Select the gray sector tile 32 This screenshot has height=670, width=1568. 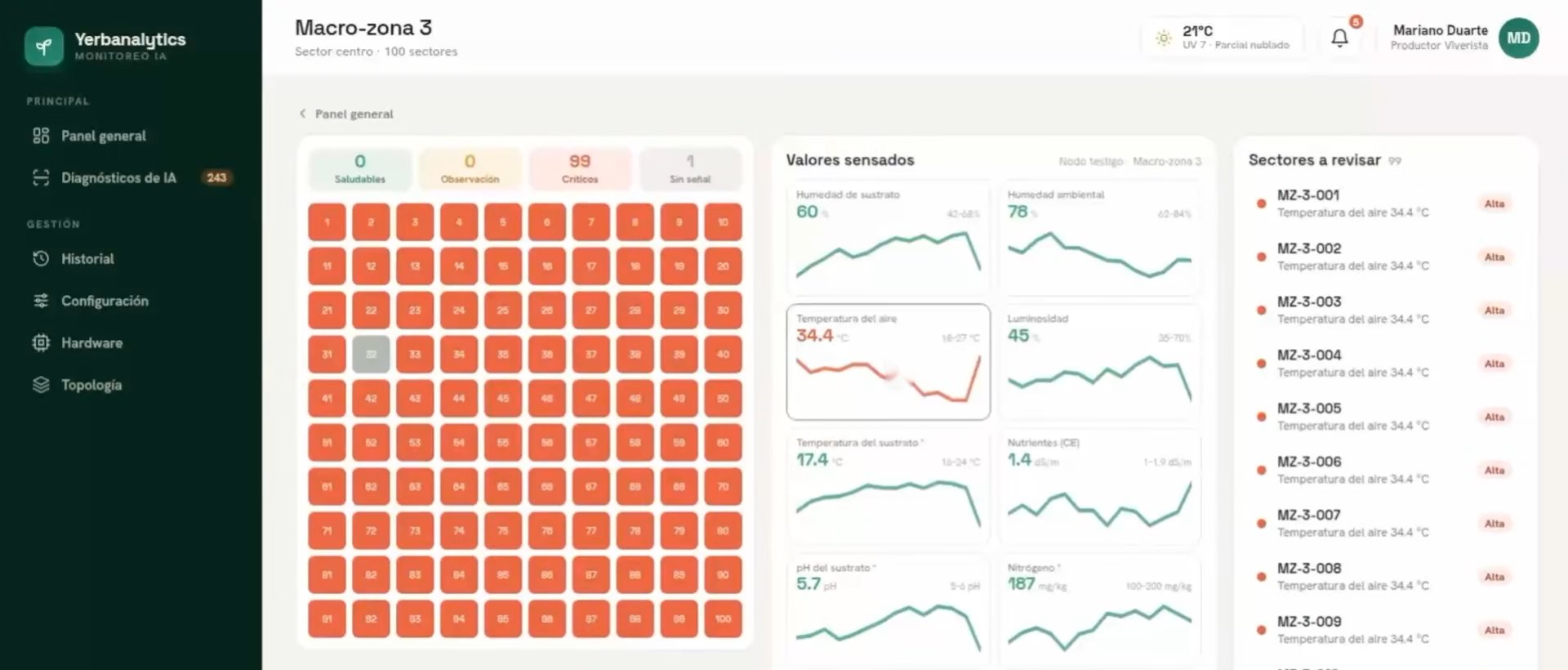click(x=371, y=355)
